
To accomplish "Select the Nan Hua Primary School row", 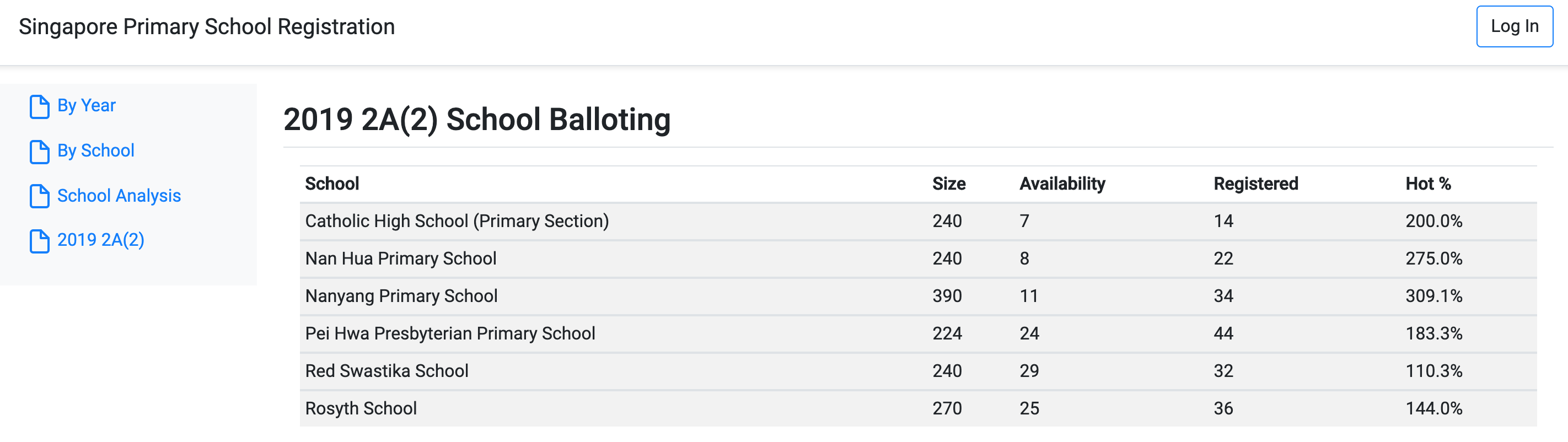I will pyautogui.click(x=400, y=258).
